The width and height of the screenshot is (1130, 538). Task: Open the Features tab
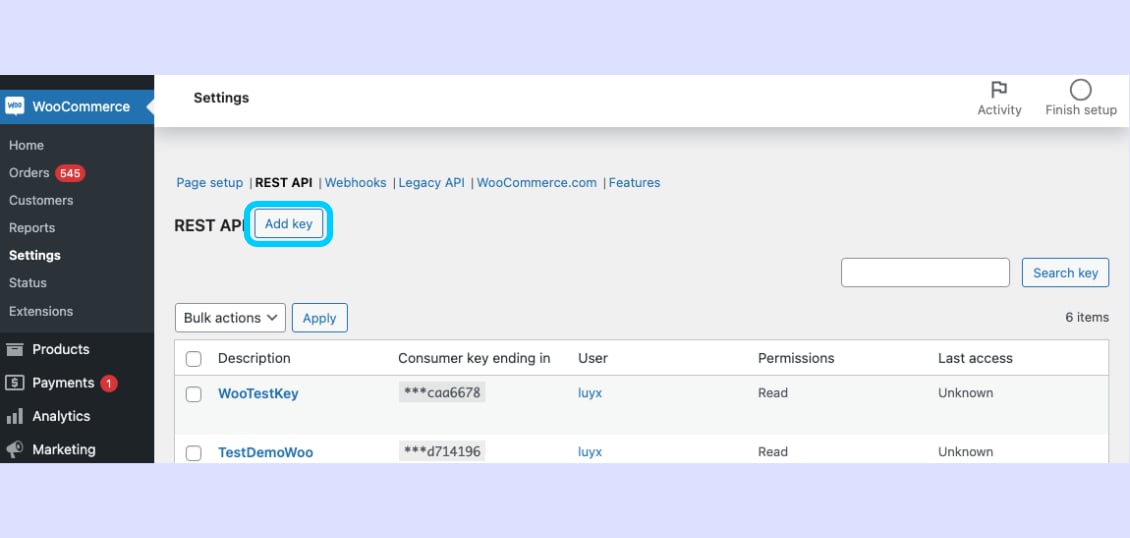(x=634, y=183)
